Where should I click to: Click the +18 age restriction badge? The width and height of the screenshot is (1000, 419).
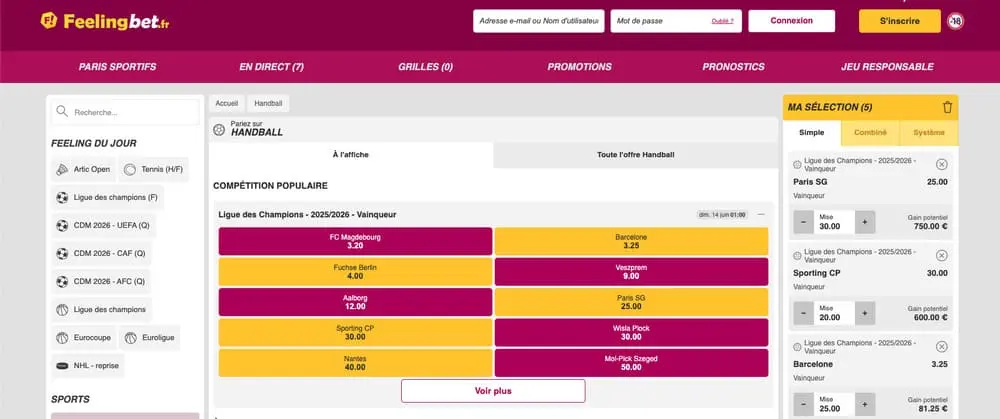[955, 21]
